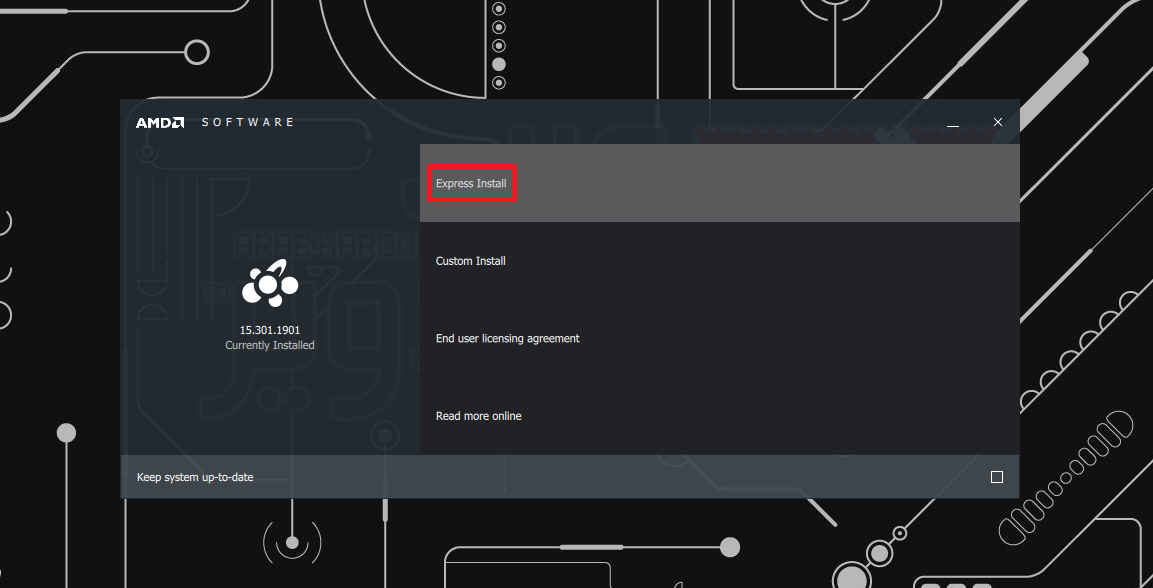Image resolution: width=1153 pixels, height=588 pixels.
Task: Click the SOFTWARE title text
Action: click(x=248, y=122)
